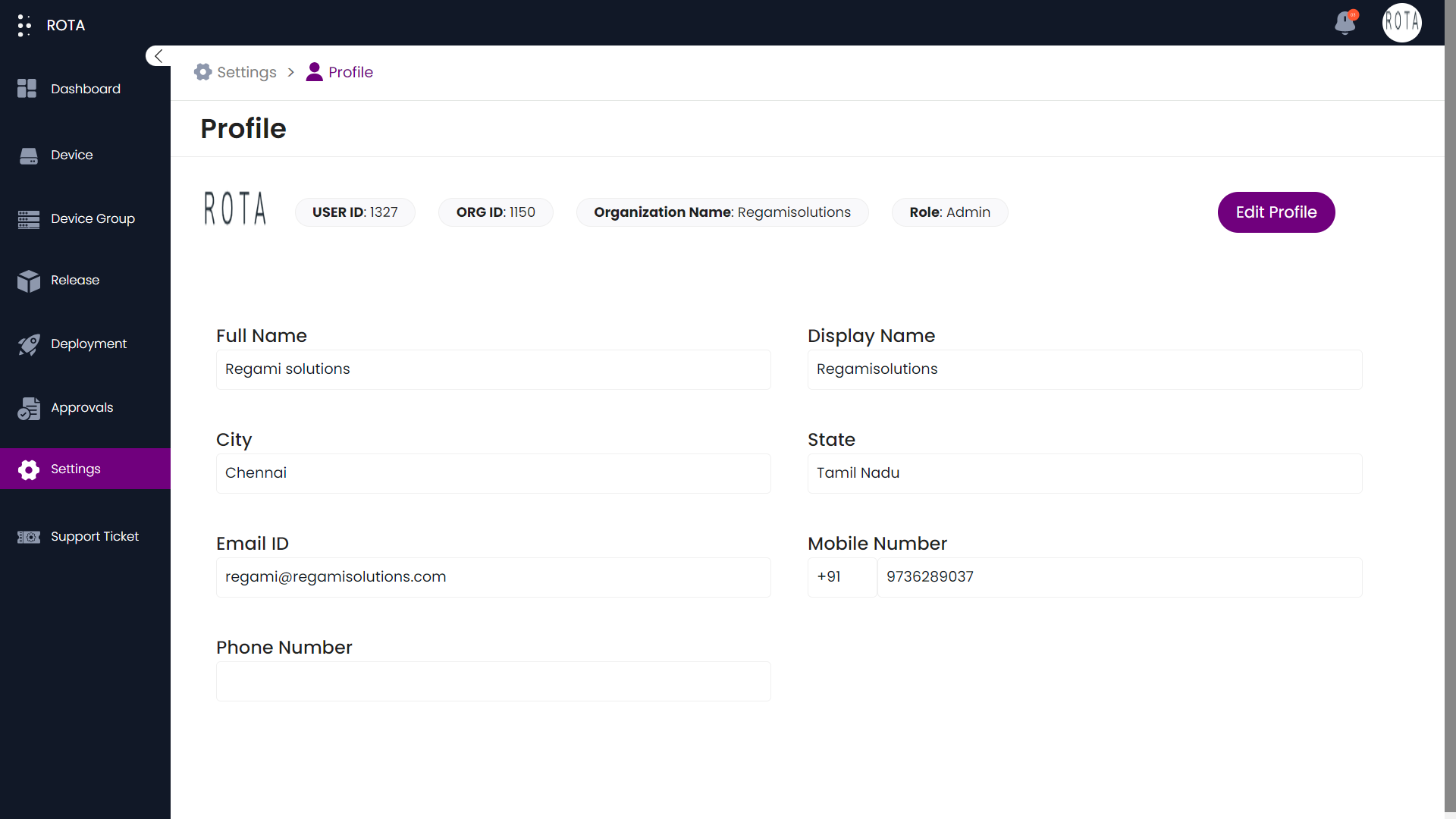Image resolution: width=1456 pixels, height=819 pixels.
Task: Click the Email ID field
Action: coord(493,576)
